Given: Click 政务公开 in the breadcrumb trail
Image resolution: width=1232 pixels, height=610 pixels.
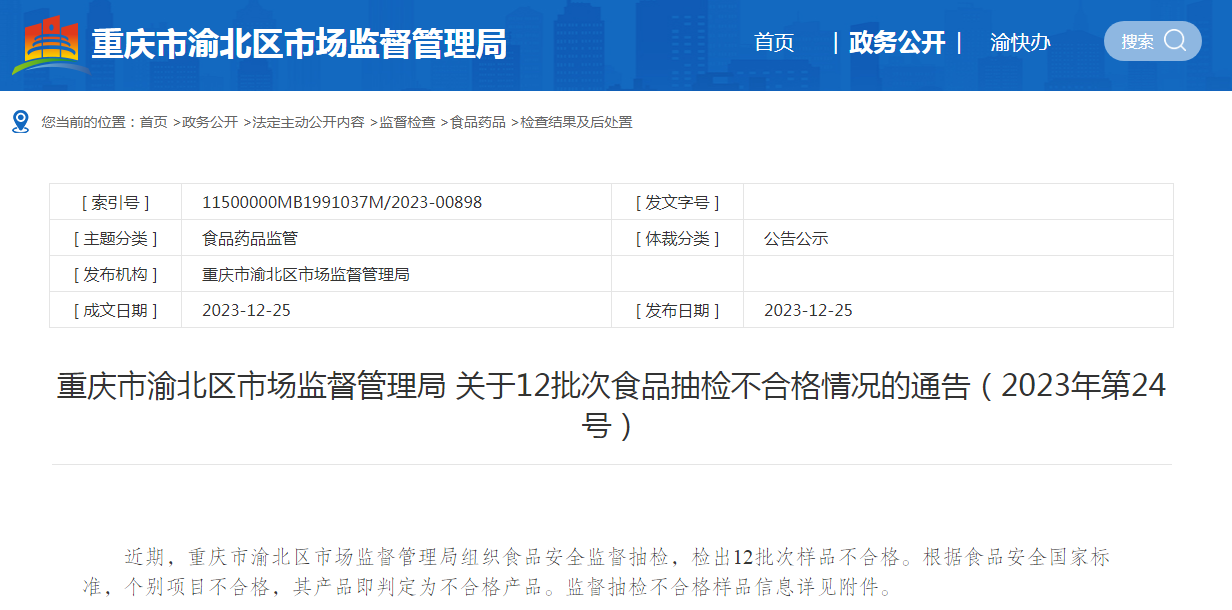Looking at the screenshot, I should coord(210,122).
